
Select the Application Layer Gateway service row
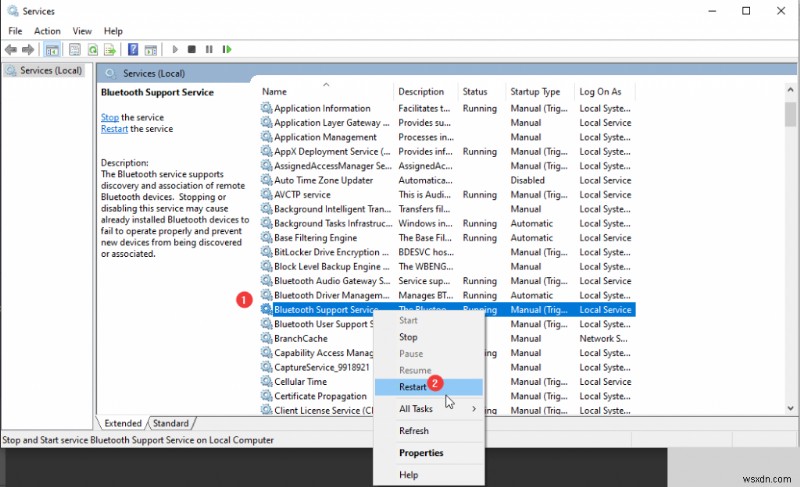click(x=447, y=122)
